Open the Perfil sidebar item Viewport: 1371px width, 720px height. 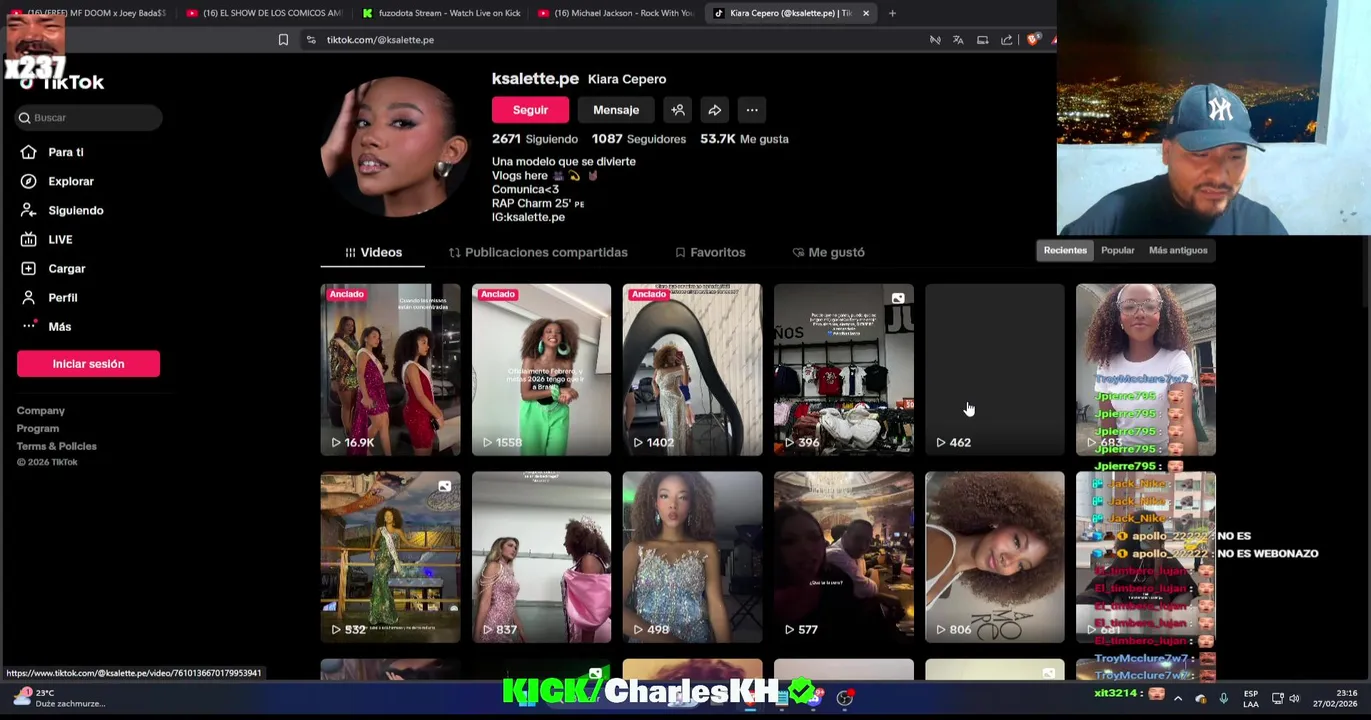pos(62,297)
